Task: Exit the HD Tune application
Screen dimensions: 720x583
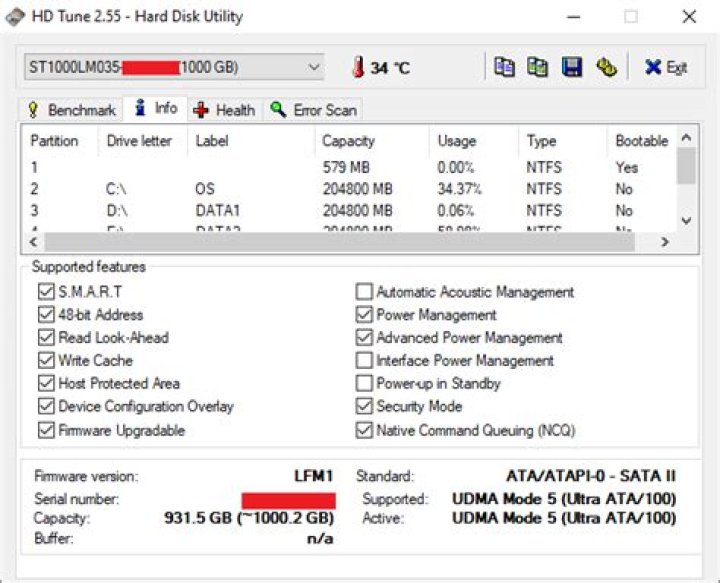Action: (x=666, y=67)
